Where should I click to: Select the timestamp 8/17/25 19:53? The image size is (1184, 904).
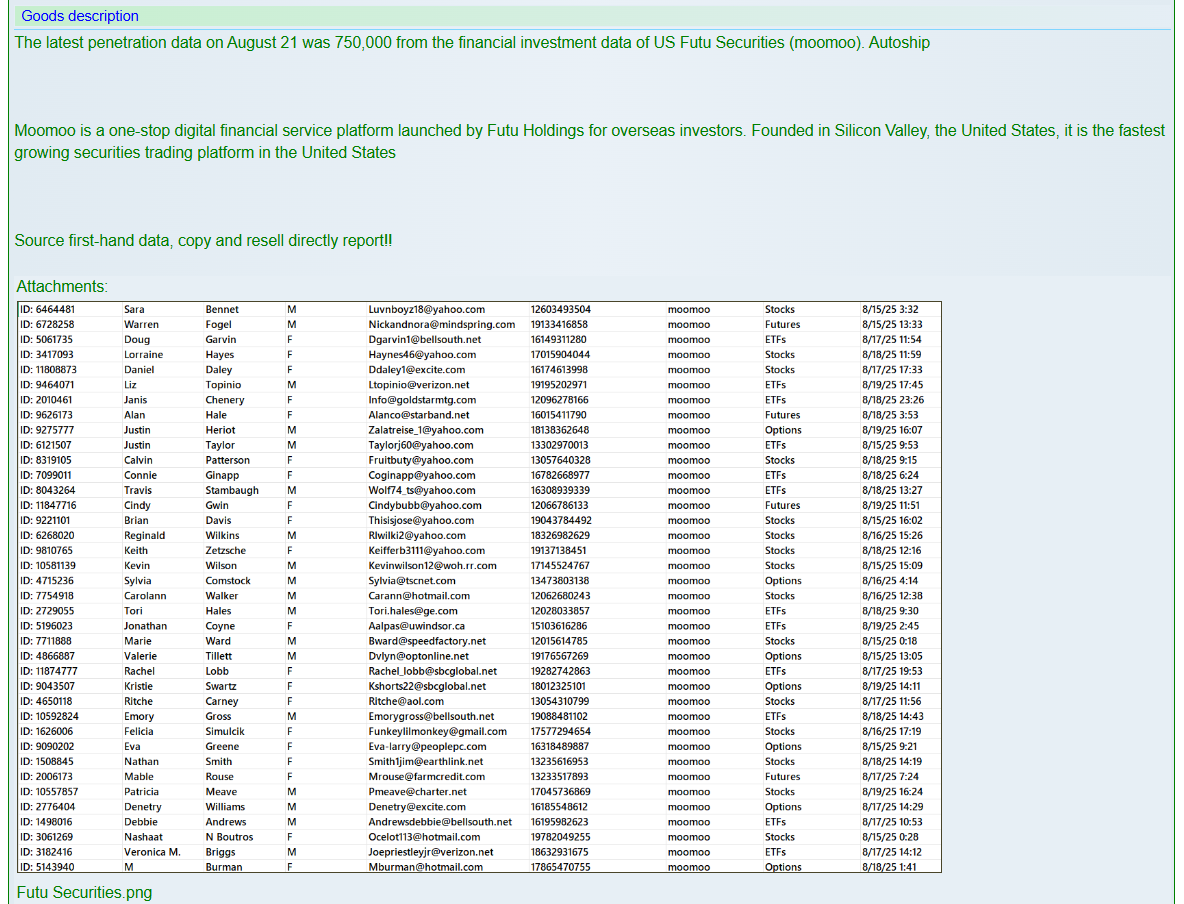[892, 671]
